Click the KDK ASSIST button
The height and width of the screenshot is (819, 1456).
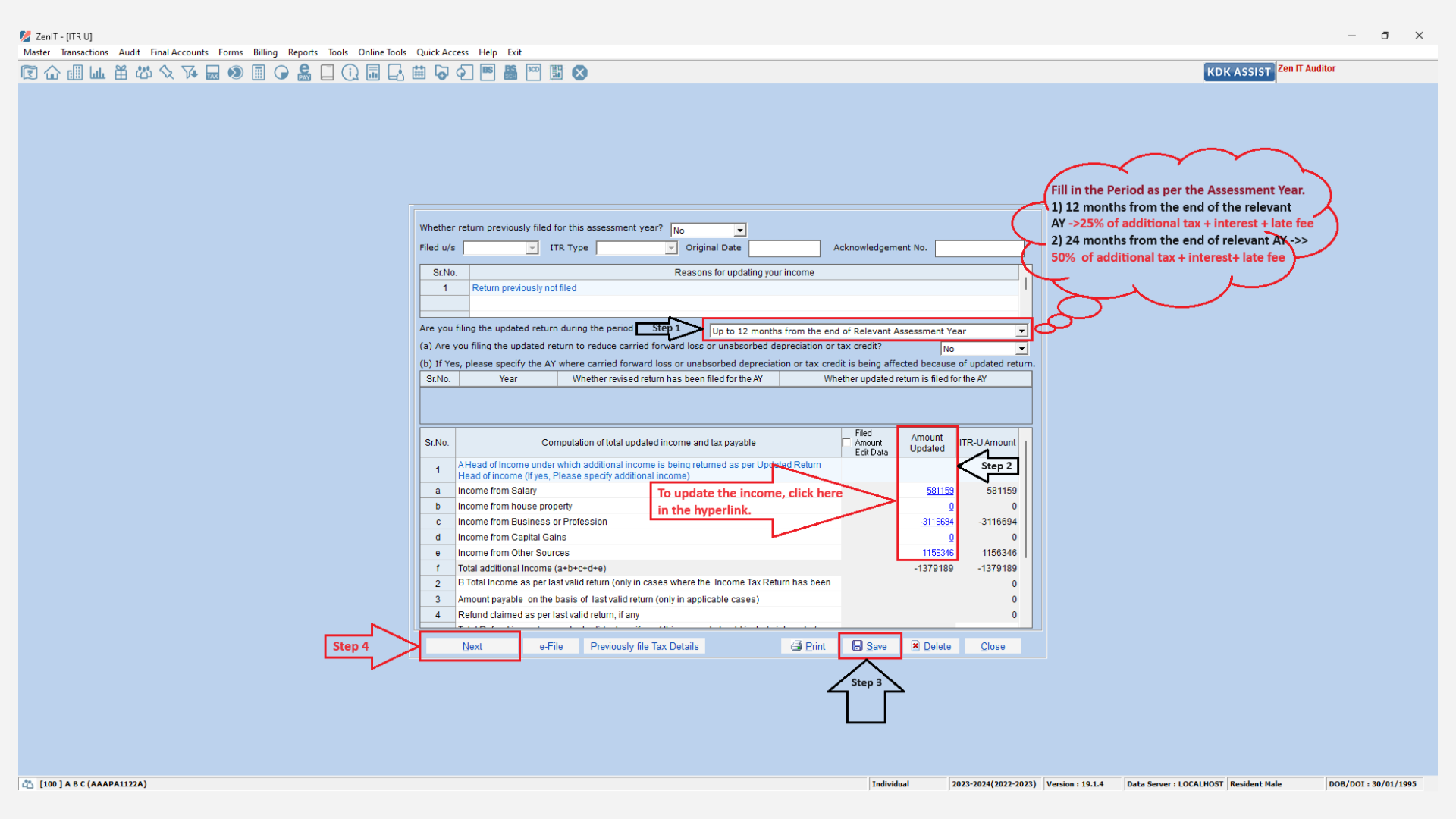tap(1239, 72)
